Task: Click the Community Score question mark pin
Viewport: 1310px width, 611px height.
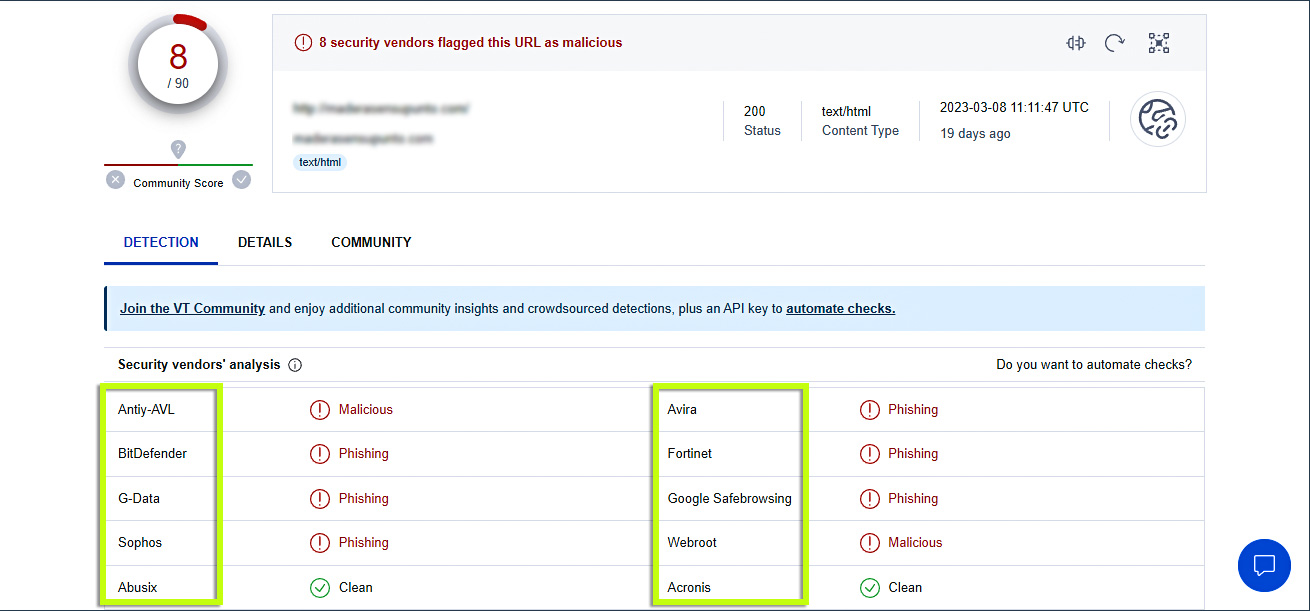Action: 178,149
